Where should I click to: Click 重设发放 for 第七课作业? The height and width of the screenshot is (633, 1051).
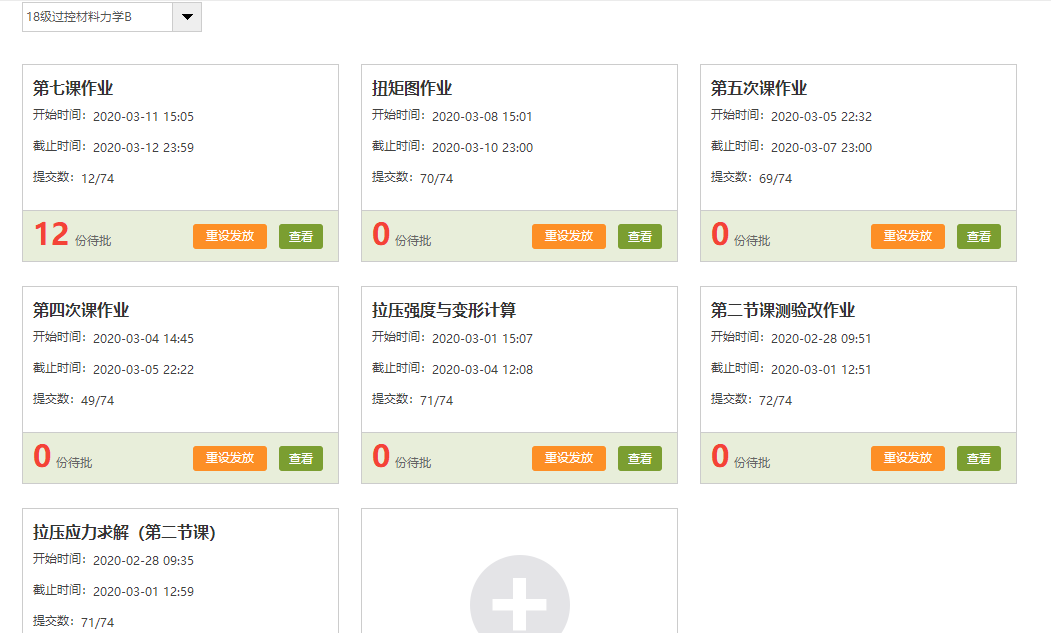[230, 236]
